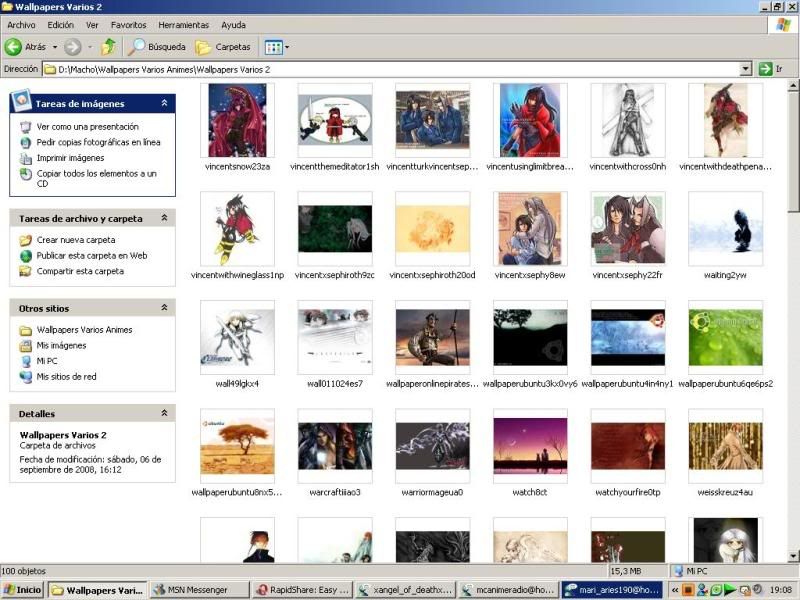Select the vincentthemeditator1sh thumbnail
Viewport: 800px width, 600px height.
pyautogui.click(x=335, y=120)
